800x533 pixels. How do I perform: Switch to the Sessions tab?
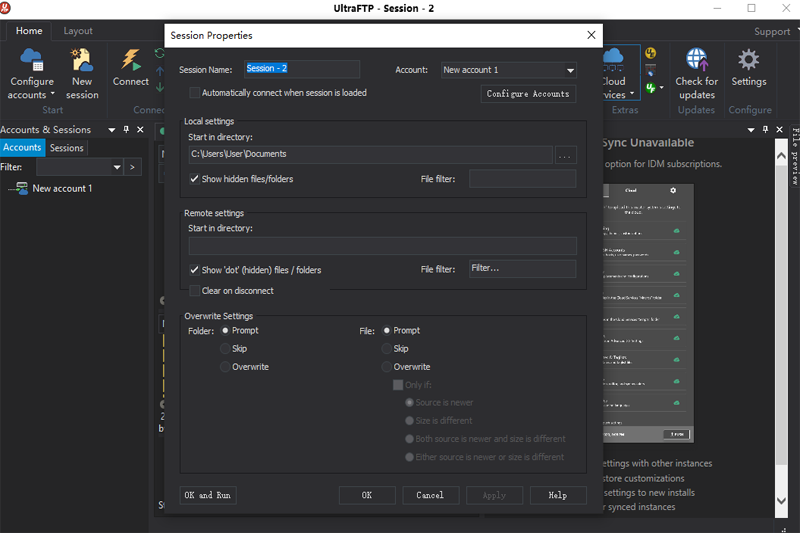pos(67,148)
